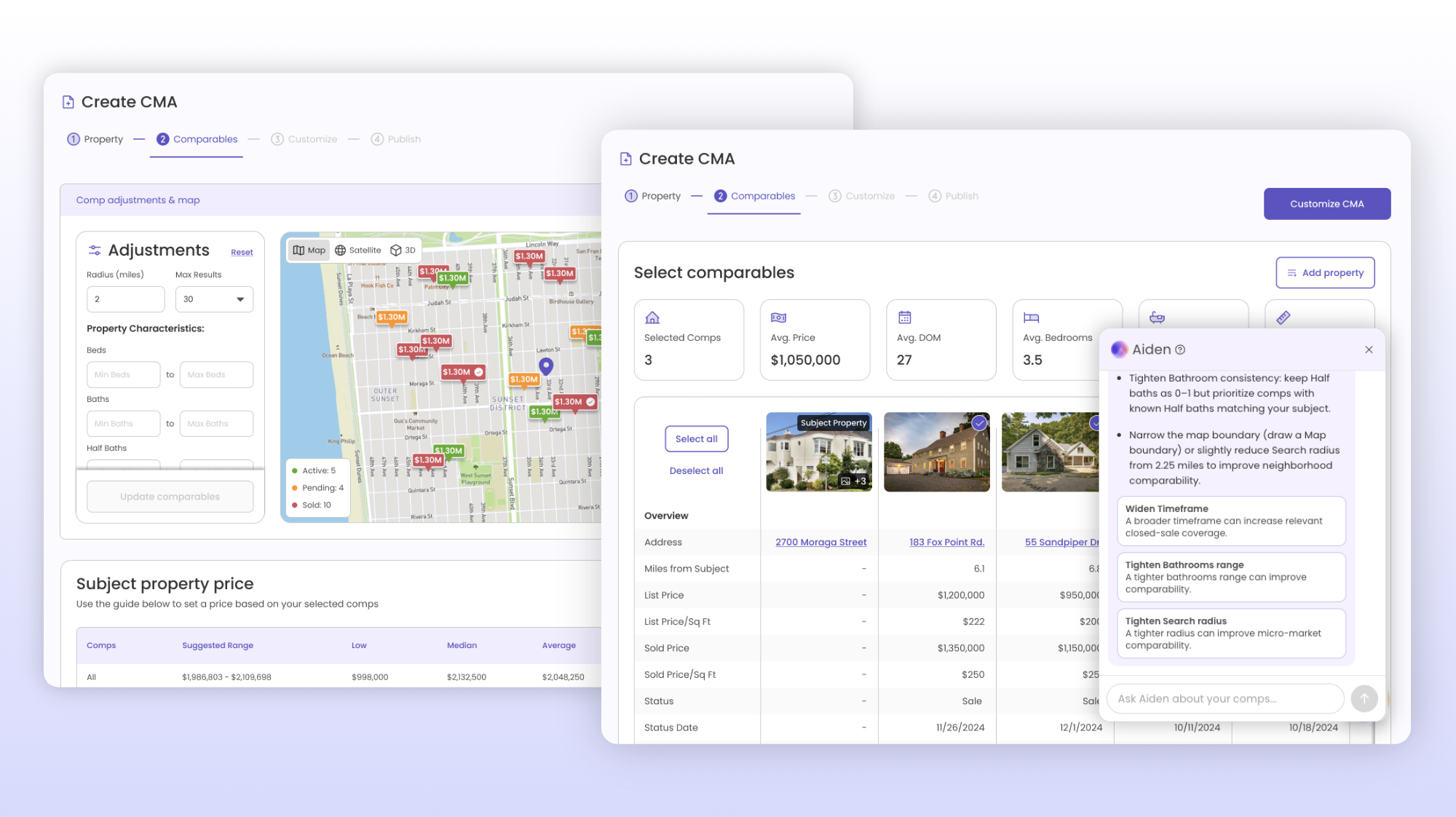Image resolution: width=1456 pixels, height=817 pixels.
Task: Open the Max Results dropdown
Action: [214, 299]
